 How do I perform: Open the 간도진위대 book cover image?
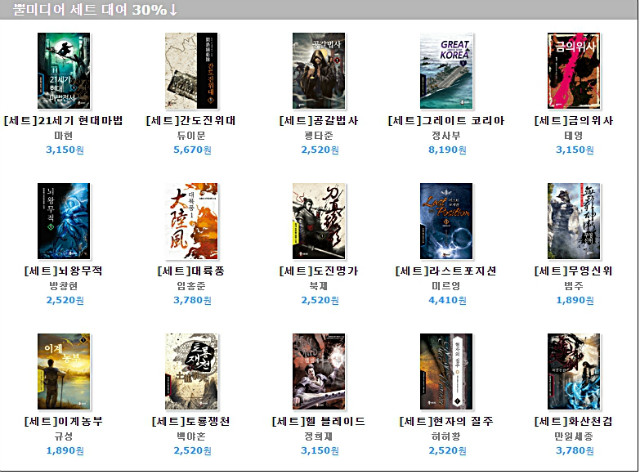point(191,71)
